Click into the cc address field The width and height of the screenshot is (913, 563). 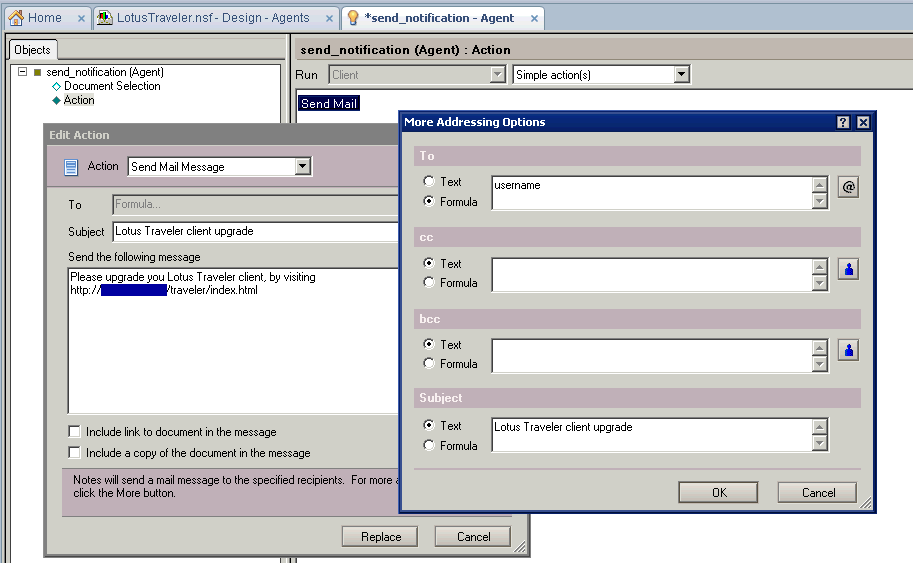(652, 274)
